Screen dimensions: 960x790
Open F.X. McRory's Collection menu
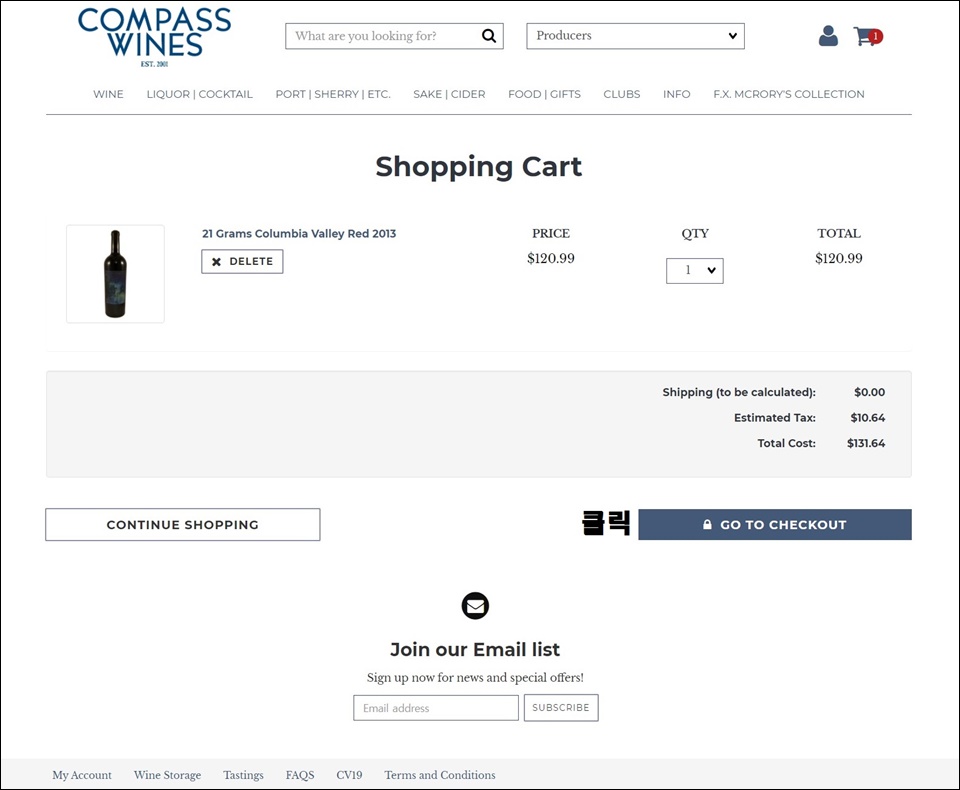point(789,94)
